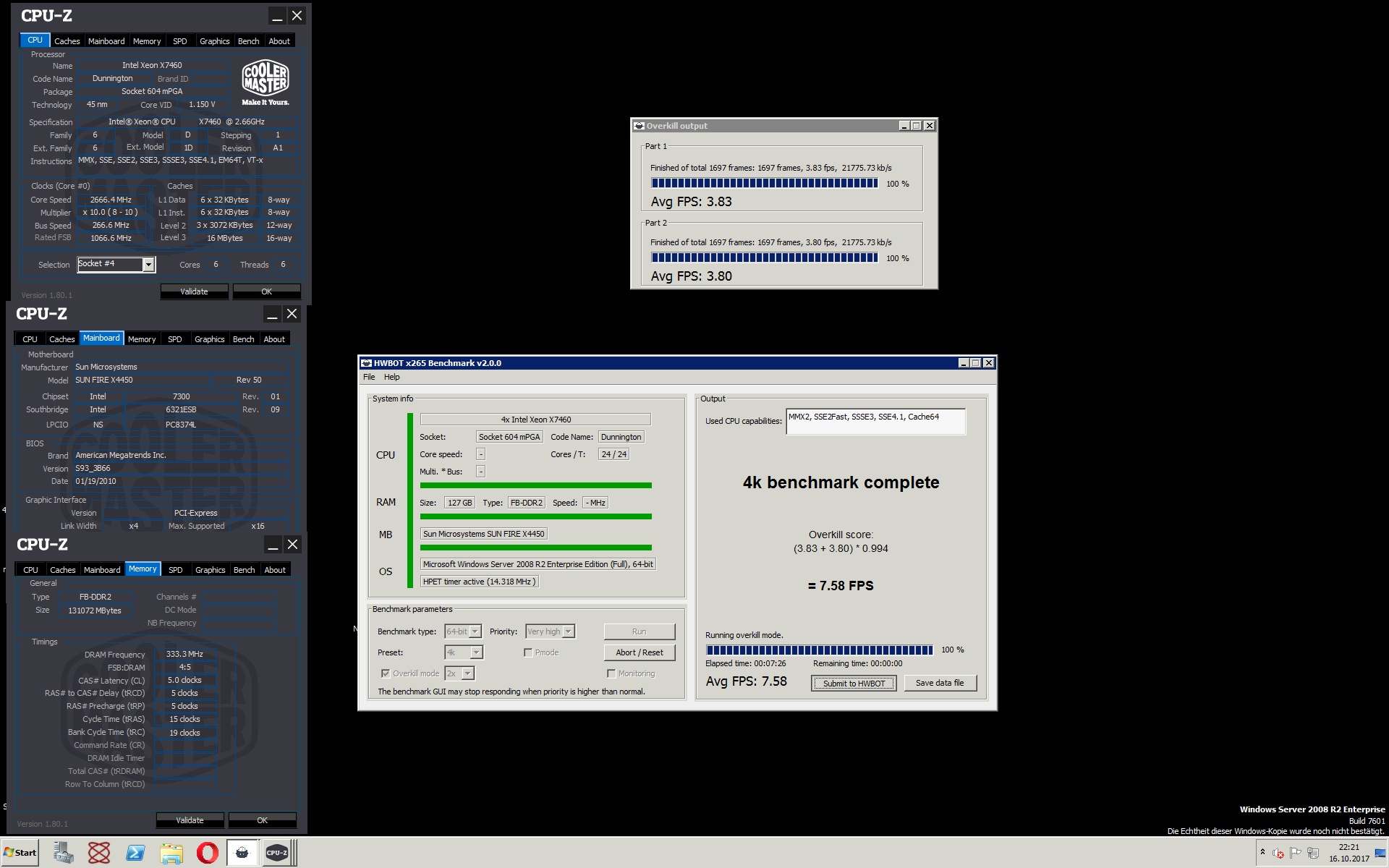Open About tab in the Memory CPU-Z window
The image size is (1389, 868).
(x=275, y=570)
